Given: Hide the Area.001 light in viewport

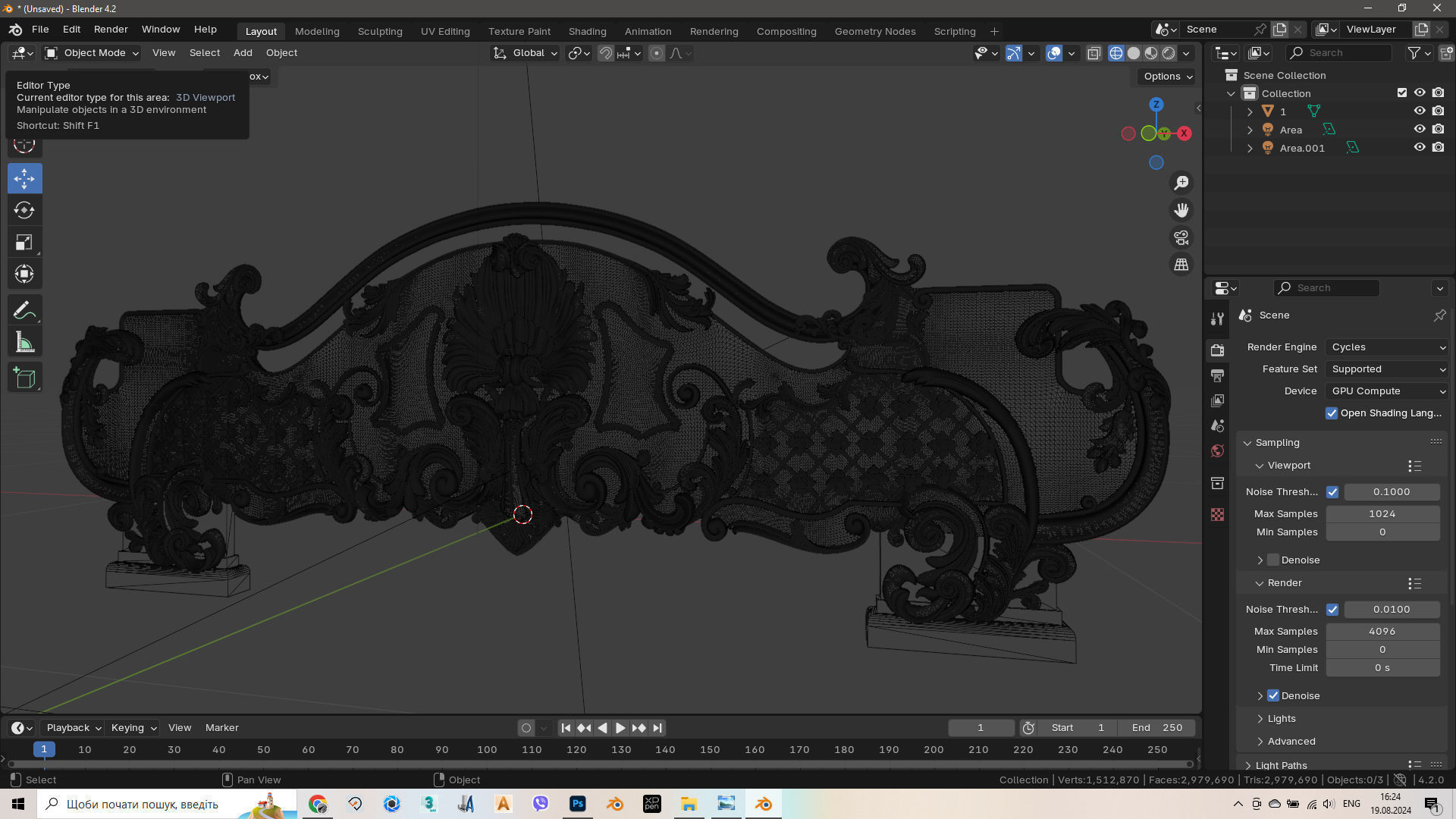Looking at the screenshot, I should tap(1420, 147).
